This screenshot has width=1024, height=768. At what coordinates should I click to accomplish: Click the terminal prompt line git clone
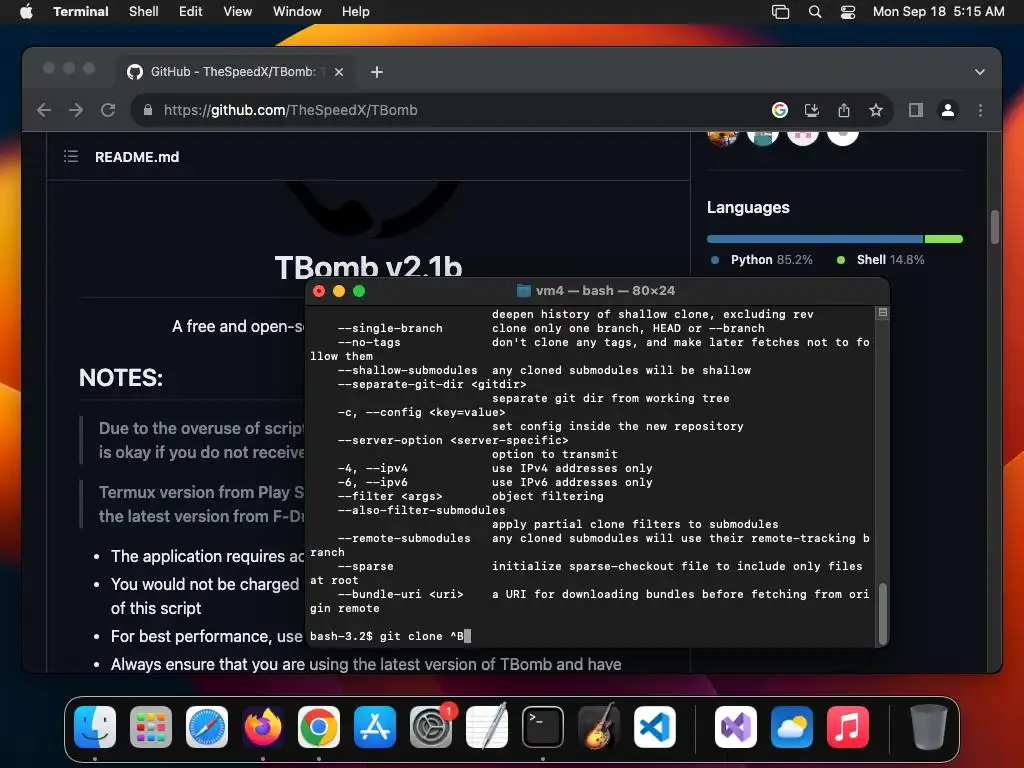click(391, 636)
